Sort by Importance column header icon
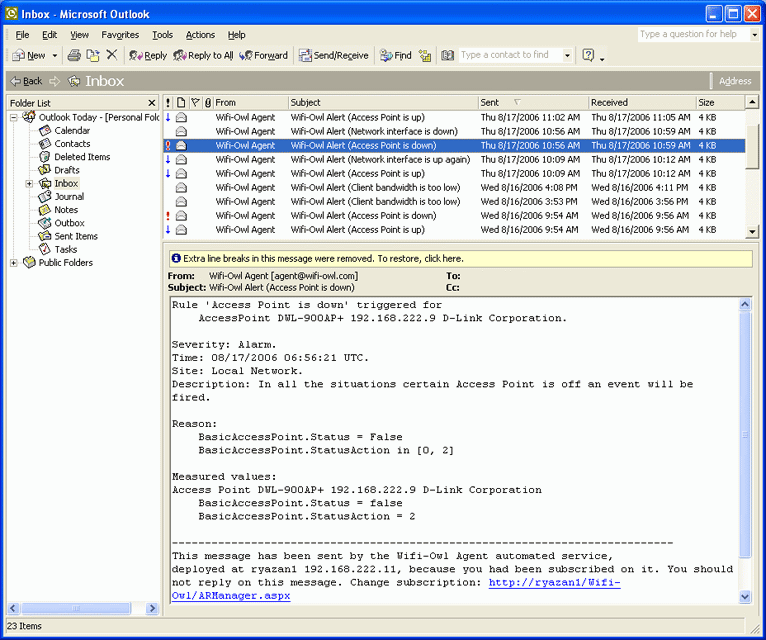Screen dimensions: 766x640 pos(168,103)
